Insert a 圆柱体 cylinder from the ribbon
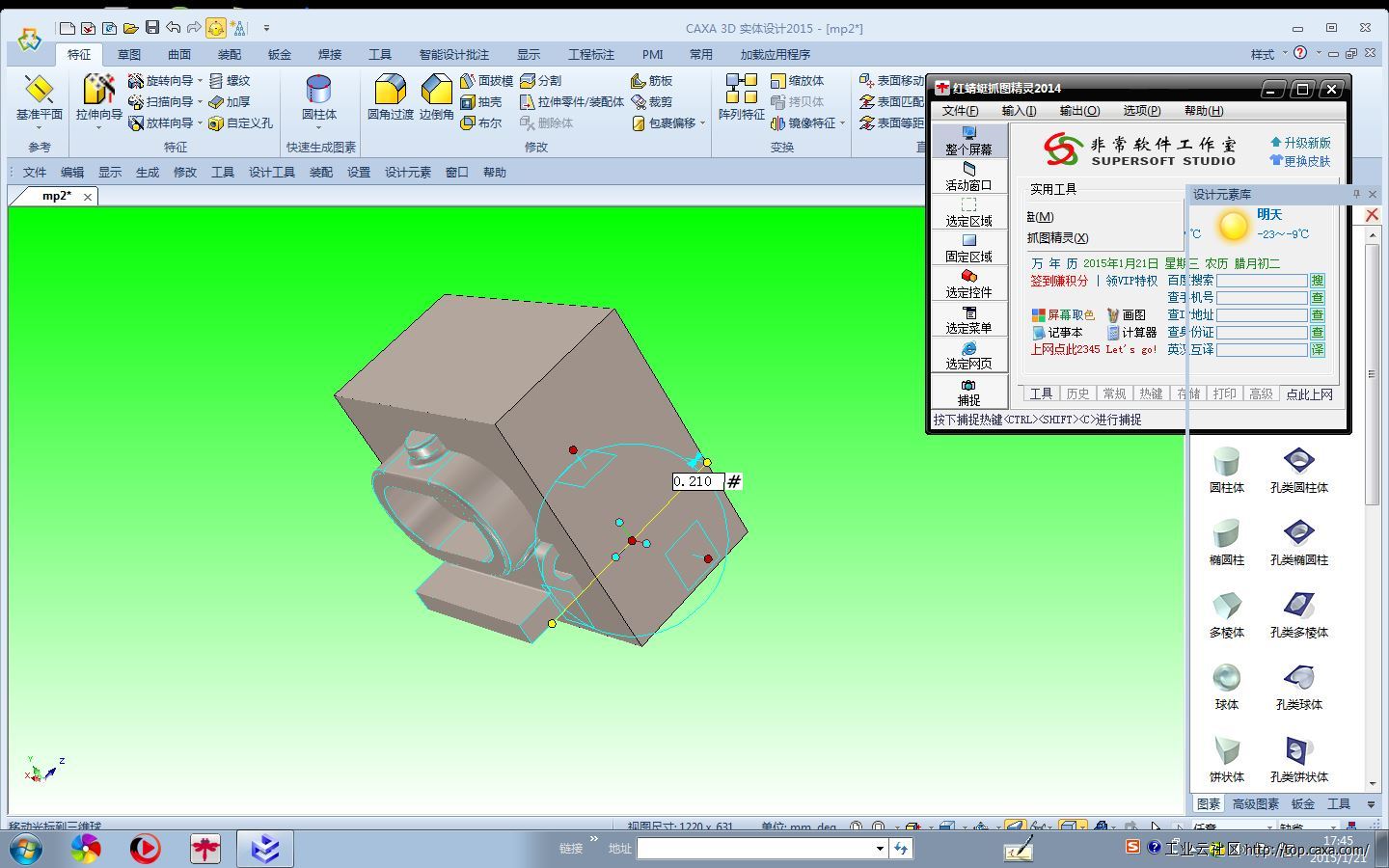The image size is (1389, 868). [318, 97]
